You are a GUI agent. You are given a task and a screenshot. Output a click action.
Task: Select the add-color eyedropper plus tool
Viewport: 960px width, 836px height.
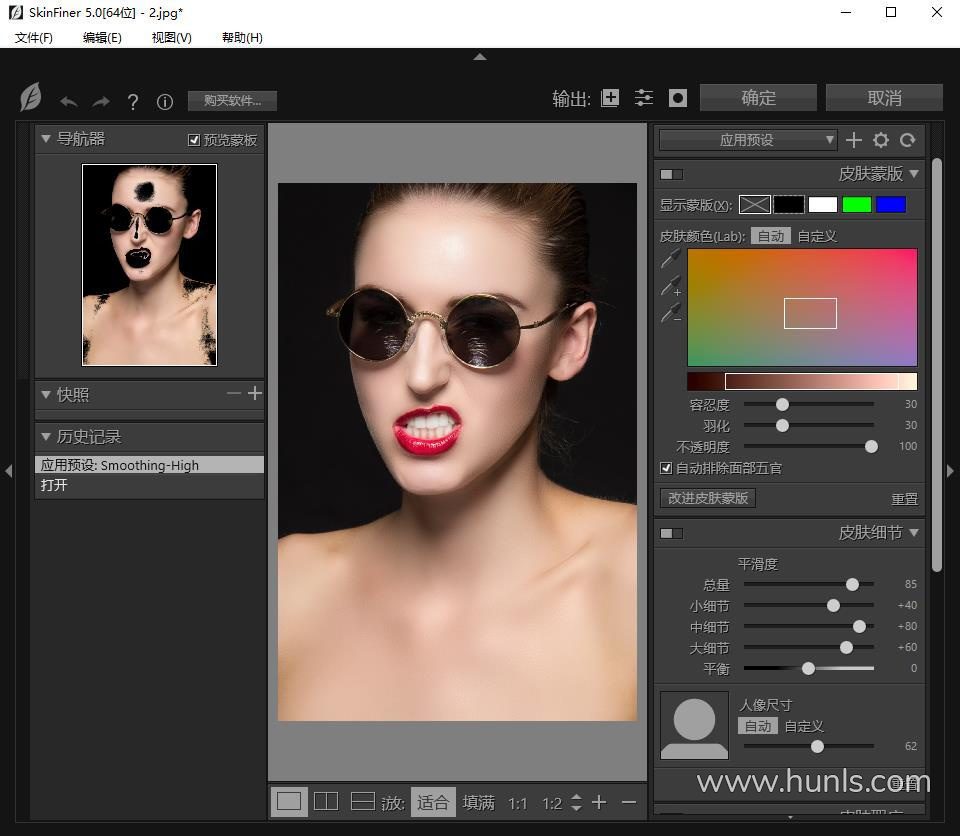pyautogui.click(x=671, y=286)
